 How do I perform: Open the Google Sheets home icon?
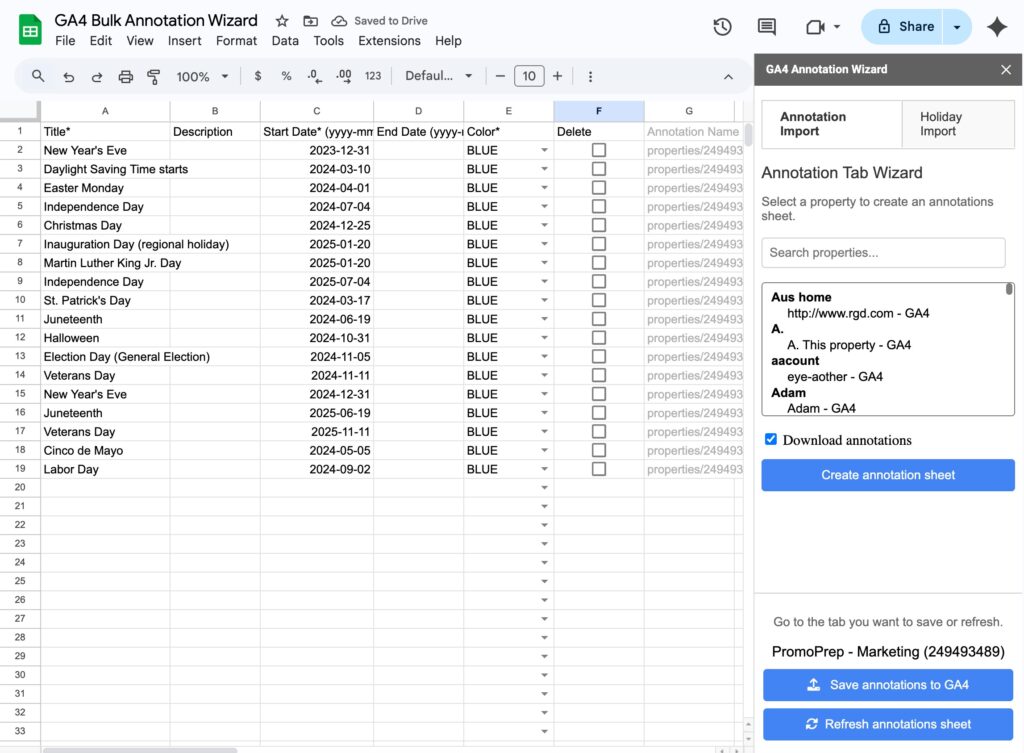[30, 29]
